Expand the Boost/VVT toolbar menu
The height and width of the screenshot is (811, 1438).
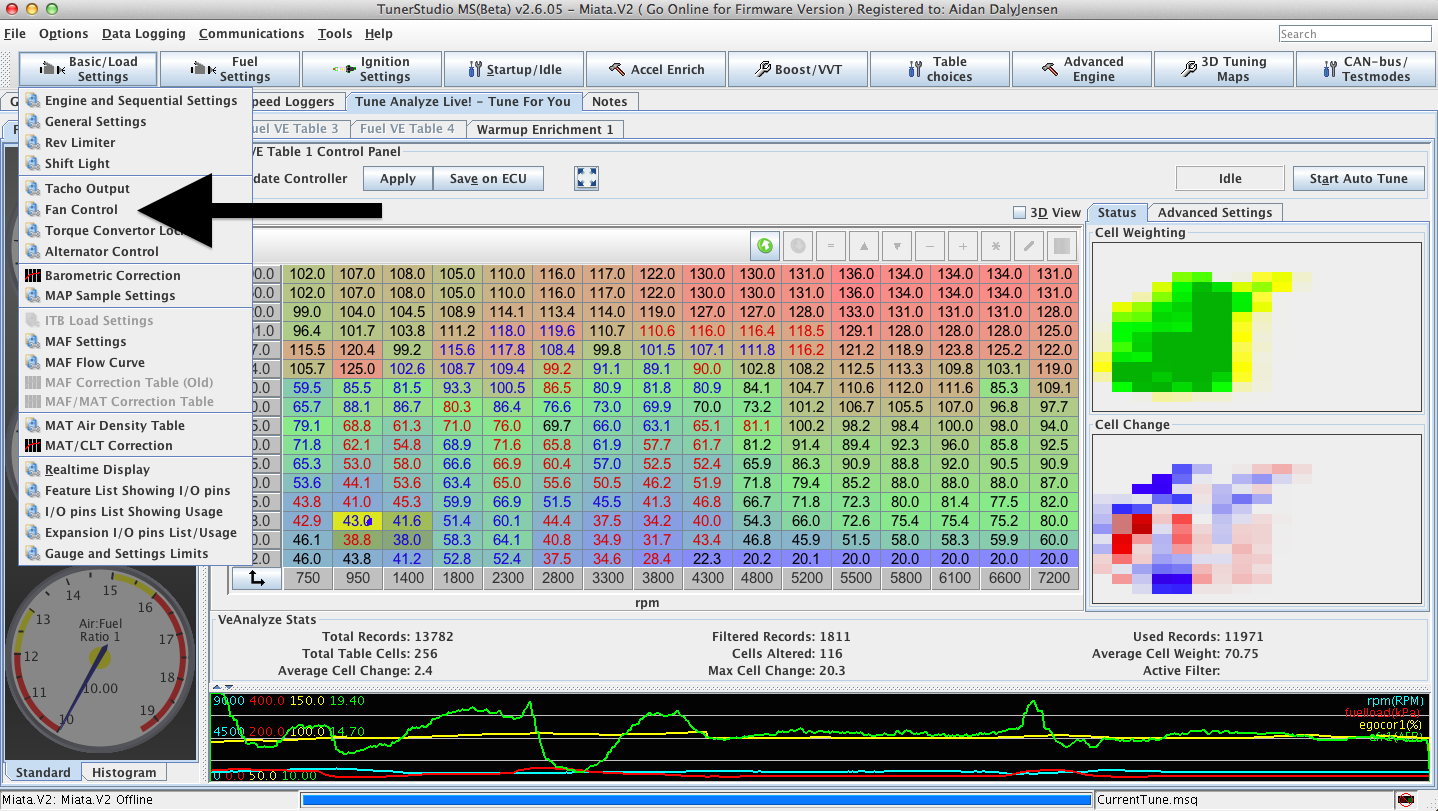tap(798, 69)
